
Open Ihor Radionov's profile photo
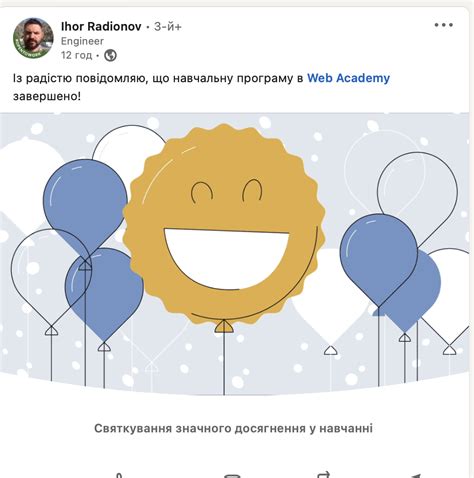[33, 38]
